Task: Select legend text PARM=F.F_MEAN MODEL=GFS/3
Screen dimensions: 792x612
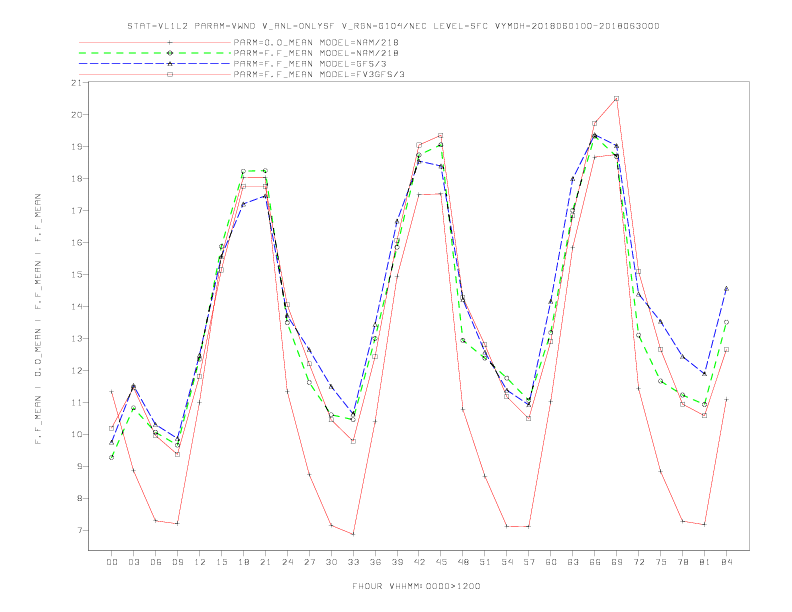Action: [x=310, y=64]
